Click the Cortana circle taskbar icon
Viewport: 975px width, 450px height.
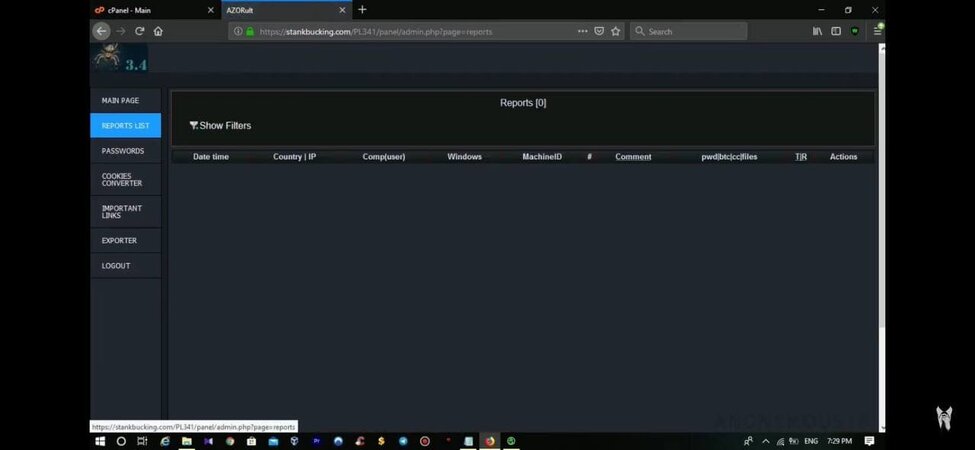coord(121,441)
